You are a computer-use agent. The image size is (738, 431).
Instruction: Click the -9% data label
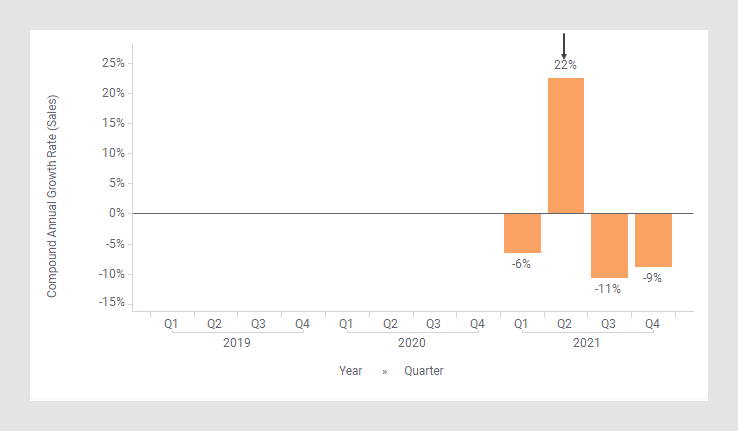(652, 278)
